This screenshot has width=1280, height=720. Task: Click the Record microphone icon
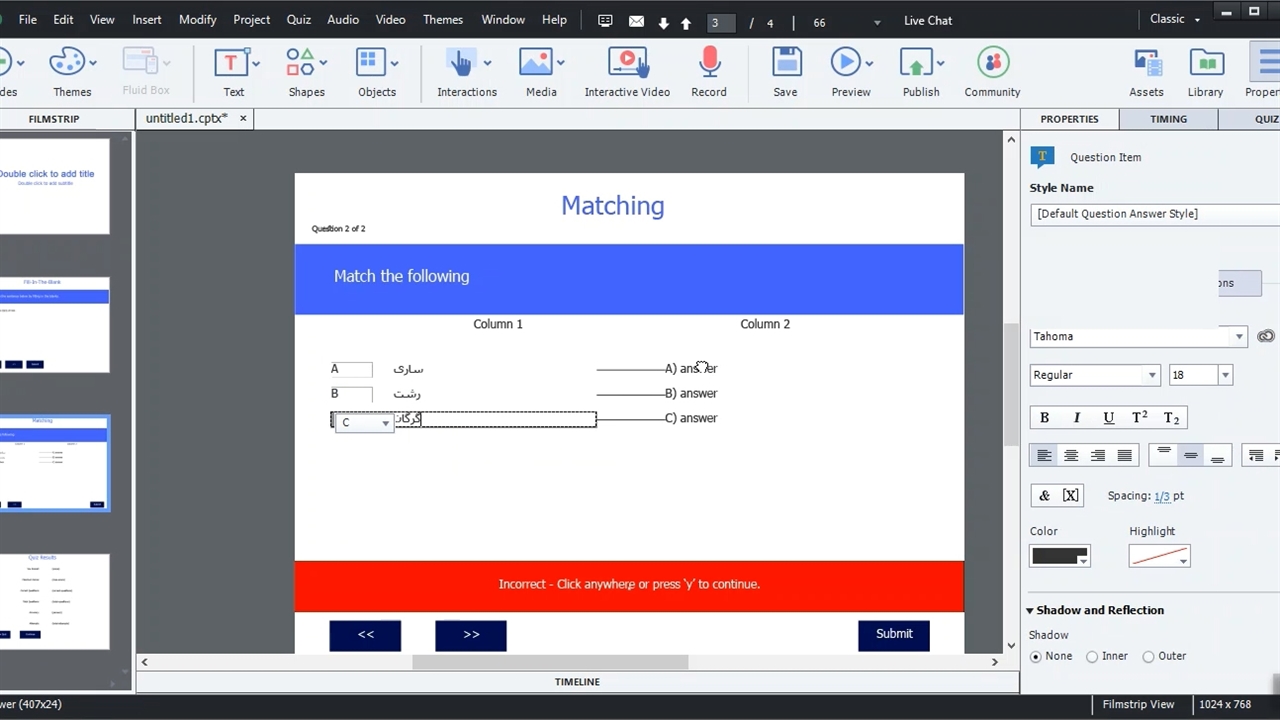709,64
